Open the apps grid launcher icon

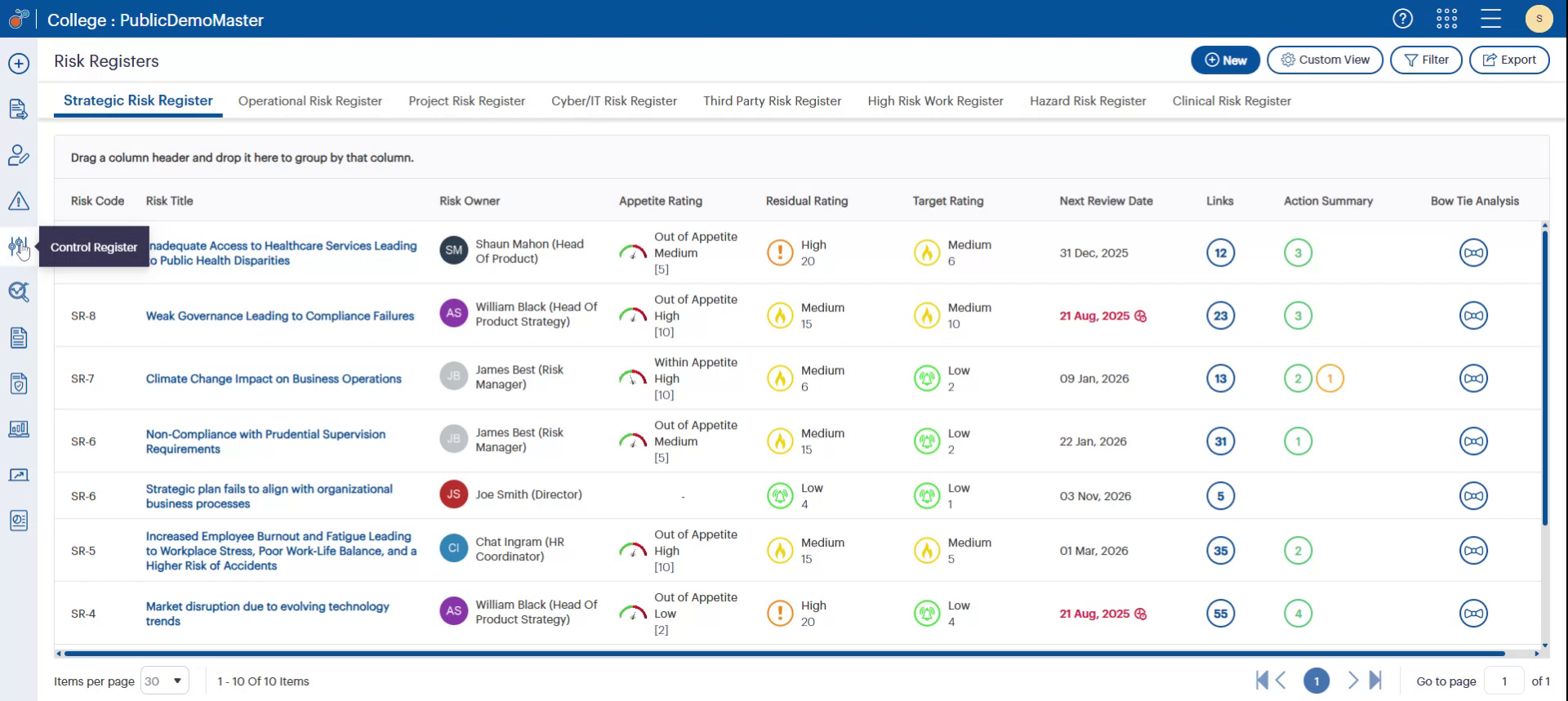(x=1446, y=19)
